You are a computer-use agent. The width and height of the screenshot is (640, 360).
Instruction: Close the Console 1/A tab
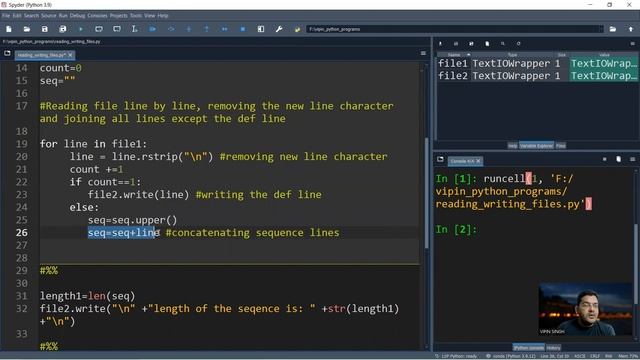[x=478, y=161]
